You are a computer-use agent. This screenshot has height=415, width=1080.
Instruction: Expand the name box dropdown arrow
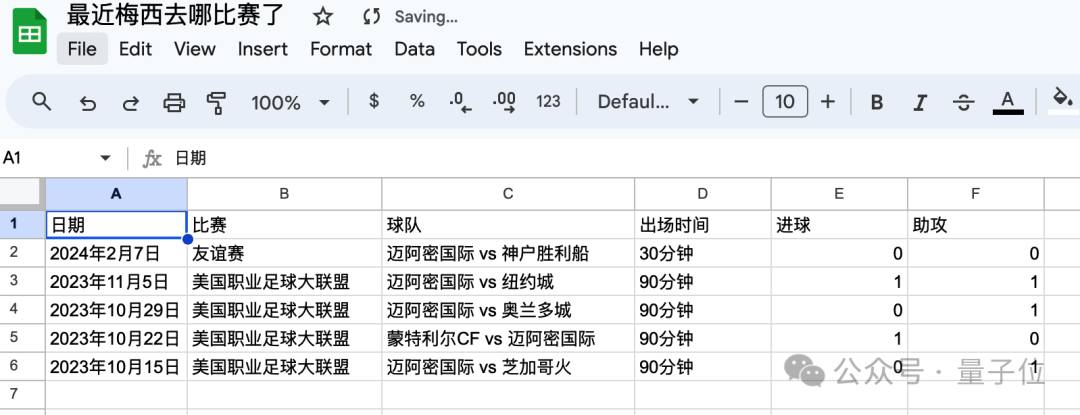coord(105,158)
